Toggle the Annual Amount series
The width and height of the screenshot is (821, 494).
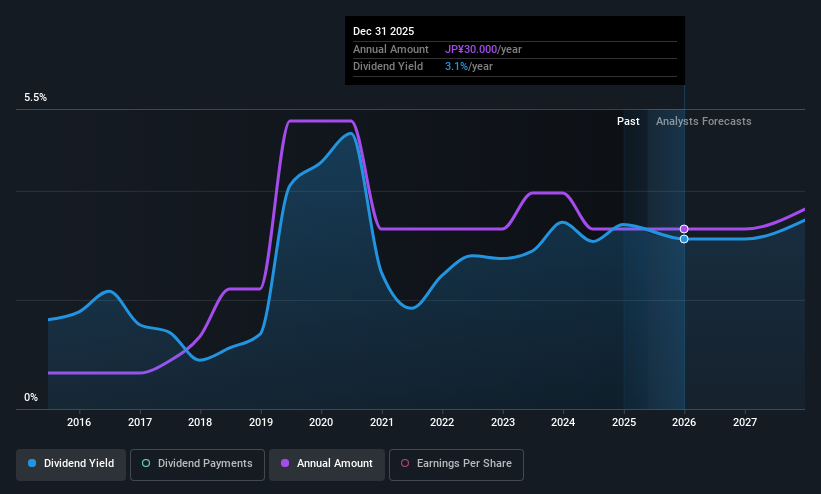327,464
